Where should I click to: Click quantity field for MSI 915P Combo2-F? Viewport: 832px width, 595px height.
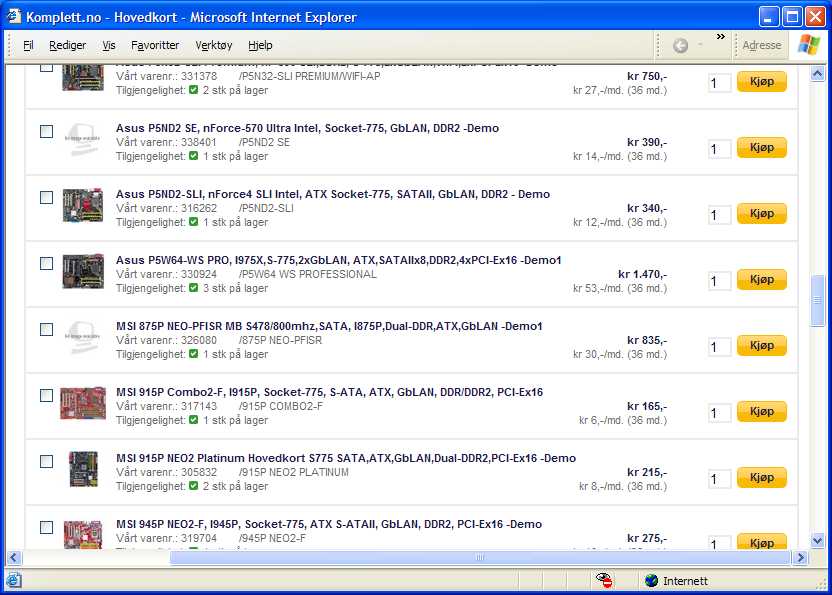(x=720, y=412)
